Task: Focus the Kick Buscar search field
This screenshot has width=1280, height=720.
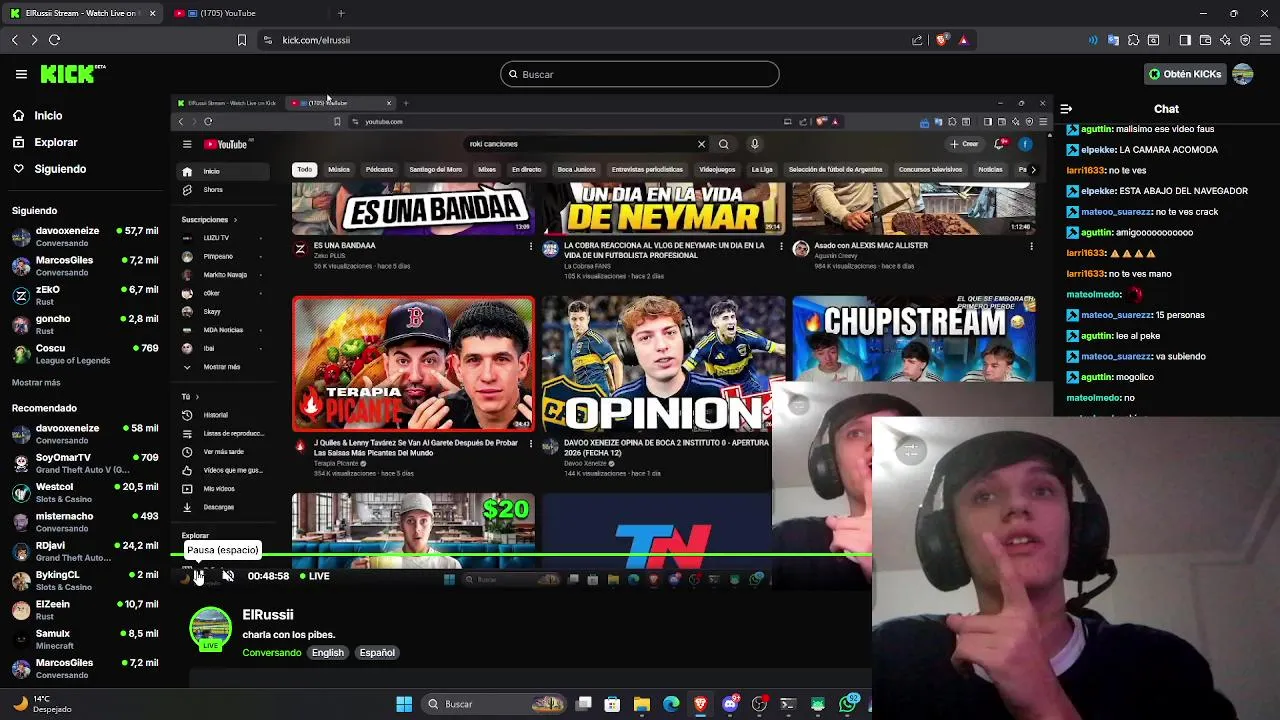Action: pyautogui.click(x=640, y=74)
